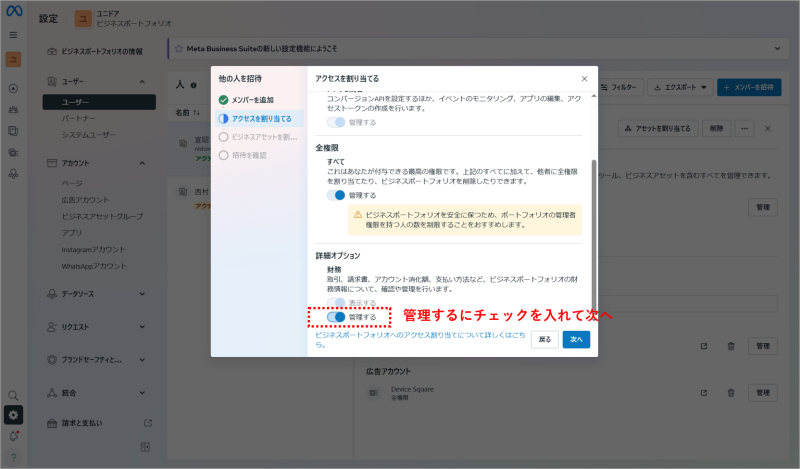800x469 pixels.
Task: Select 招待を確認 step
Action: tap(243, 155)
